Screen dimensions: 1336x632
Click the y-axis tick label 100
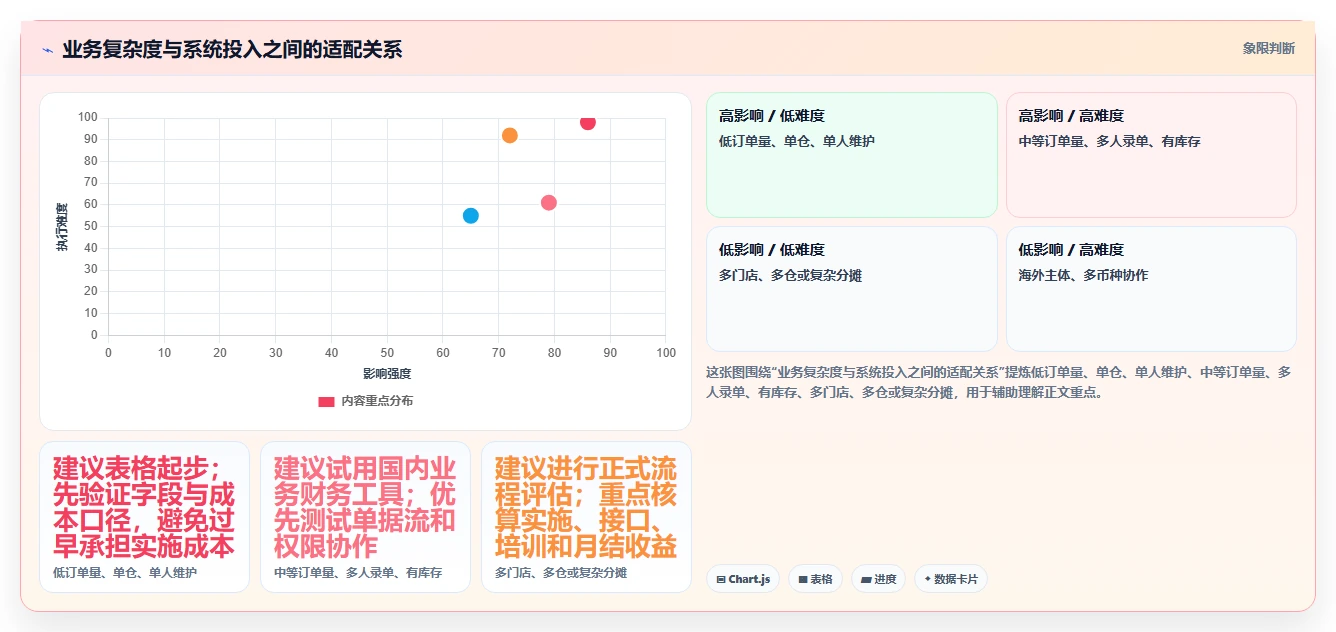point(88,118)
